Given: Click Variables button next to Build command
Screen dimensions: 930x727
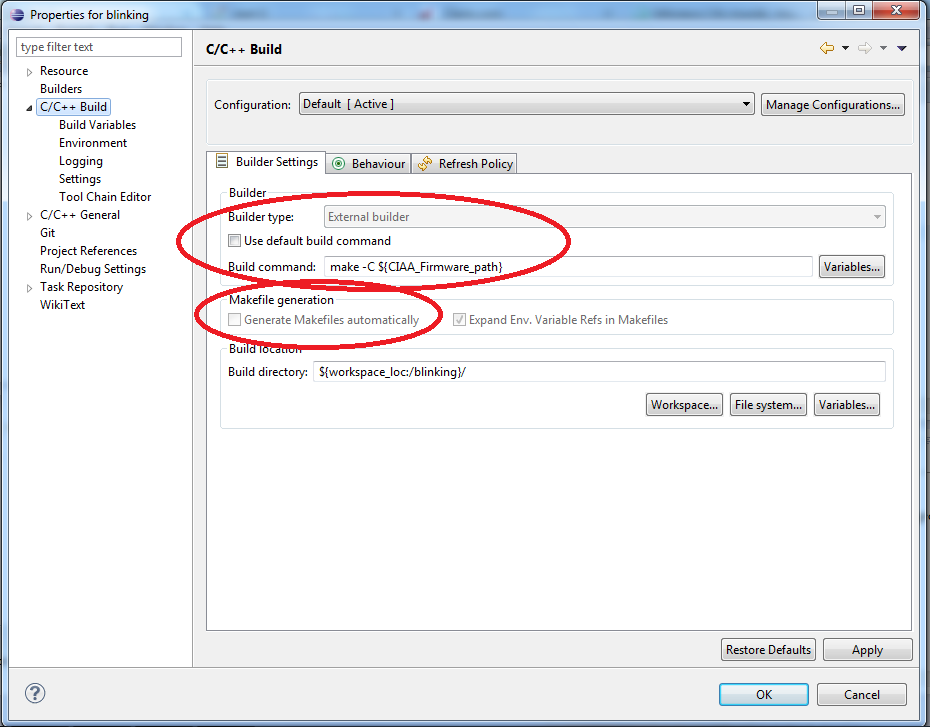Looking at the screenshot, I should [x=852, y=267].
